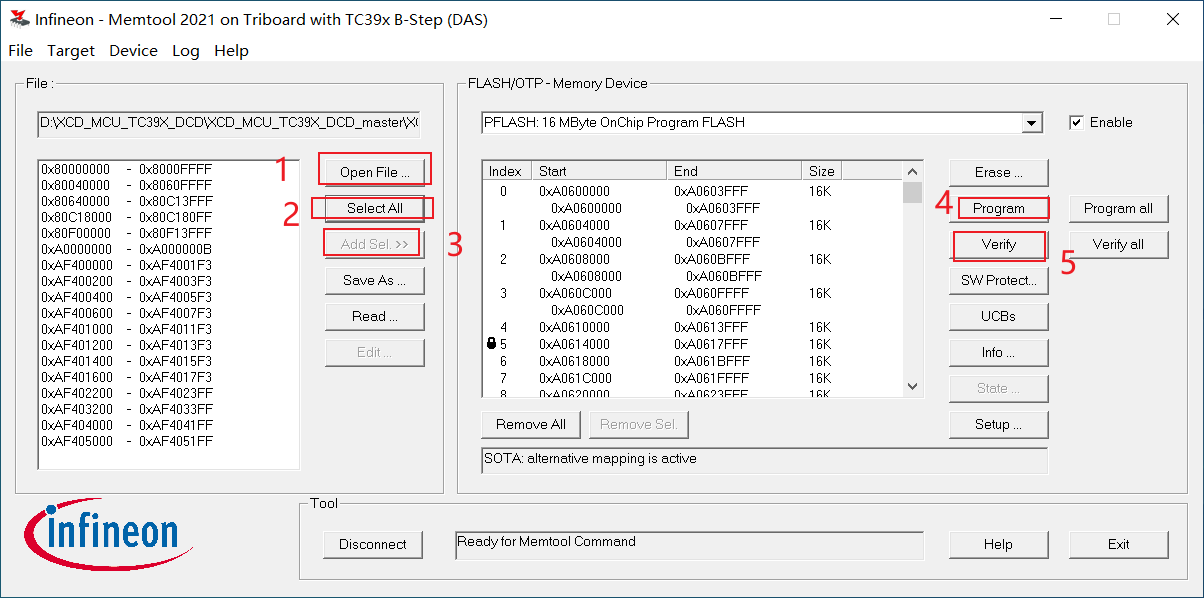Click the UCBs button

999,316
